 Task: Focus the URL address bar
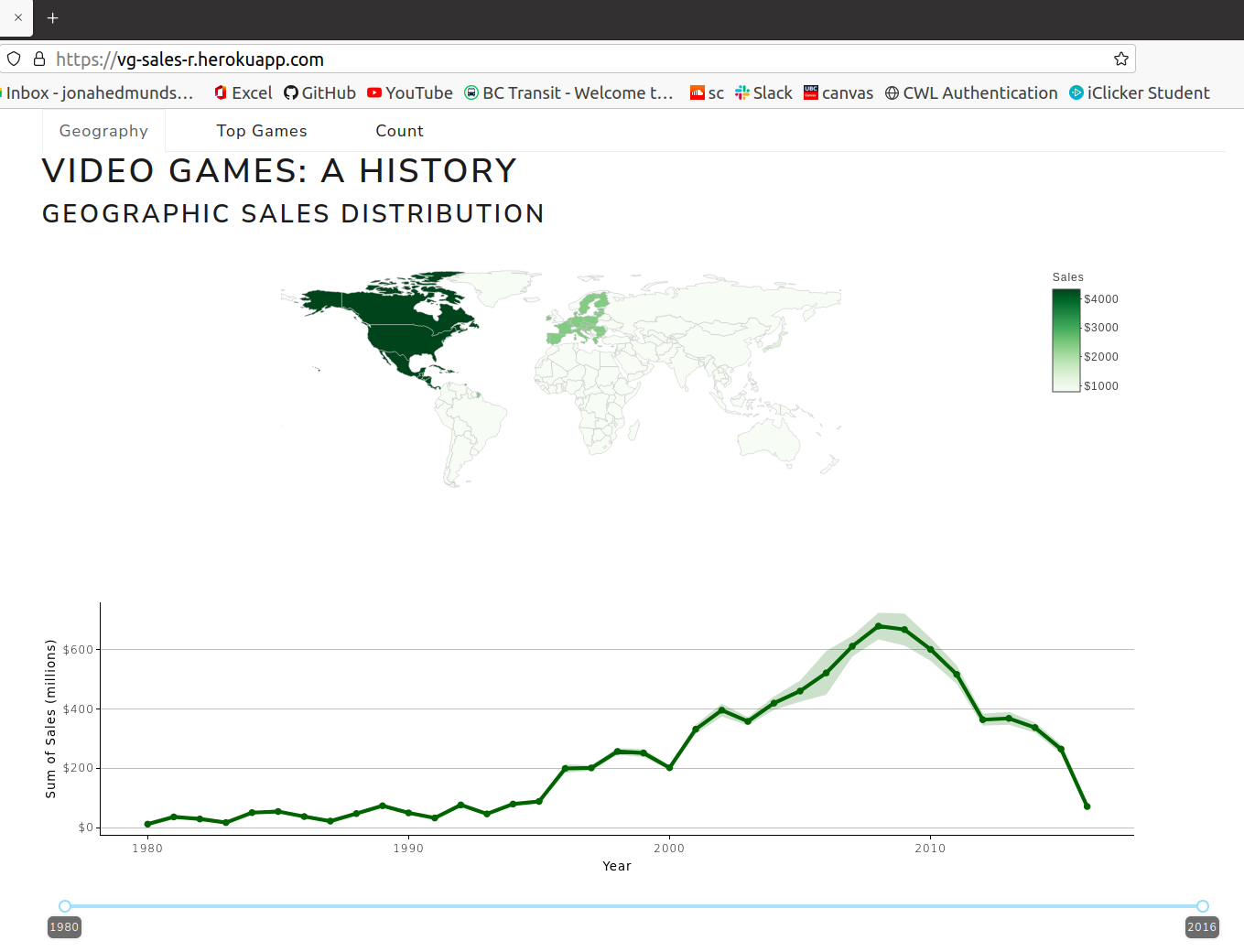(568, 59)
